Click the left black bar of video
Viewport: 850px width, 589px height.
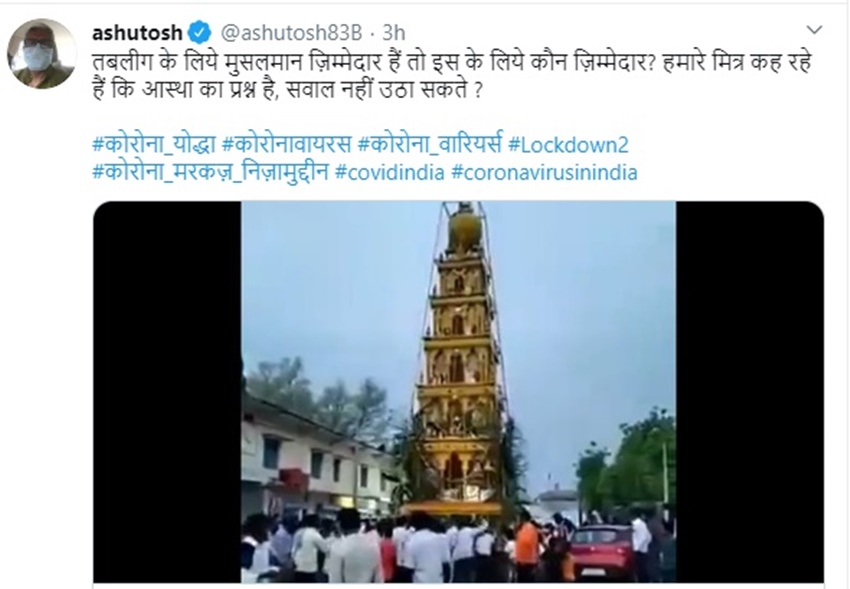[167, 392]
